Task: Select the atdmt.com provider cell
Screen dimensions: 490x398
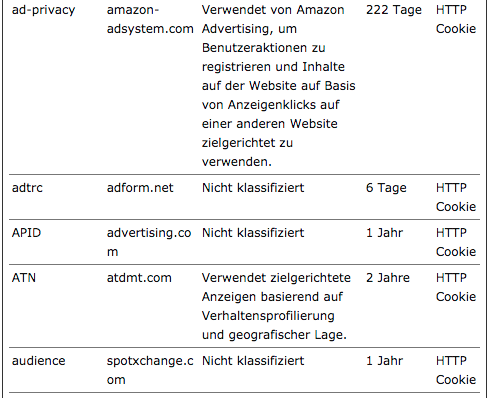Action: (x=139, y=278)
